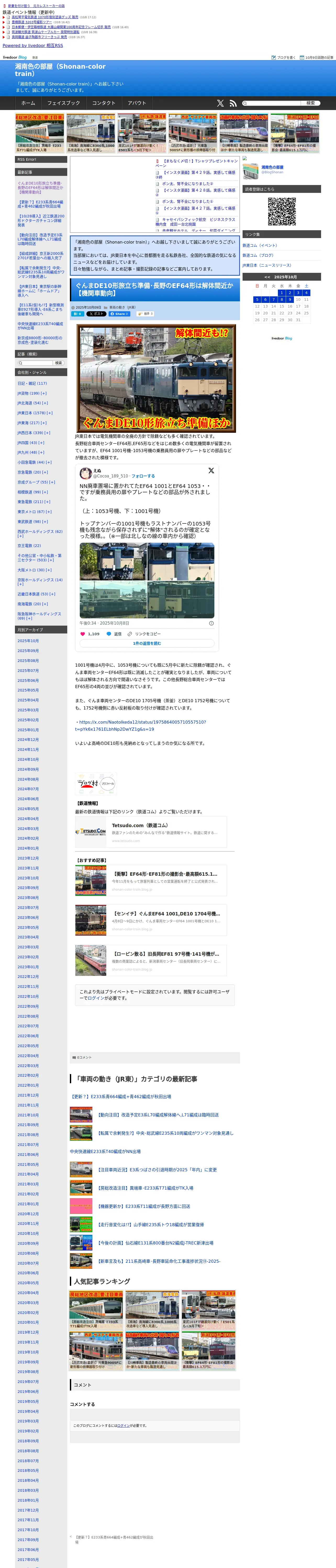Click the JR東日本（ニュースリリース） link
The image size is (336, 1568).
(267, 266)
